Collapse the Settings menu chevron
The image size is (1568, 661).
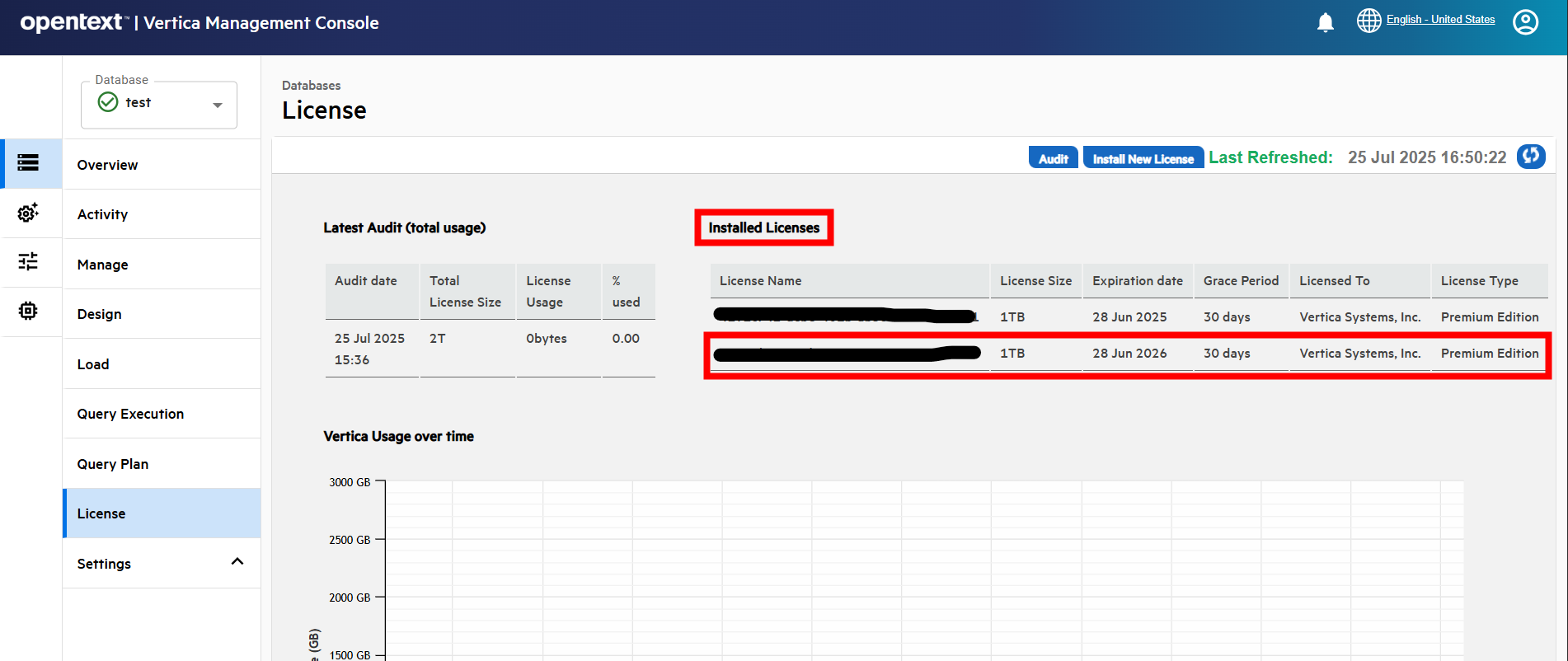click(237, 562)
